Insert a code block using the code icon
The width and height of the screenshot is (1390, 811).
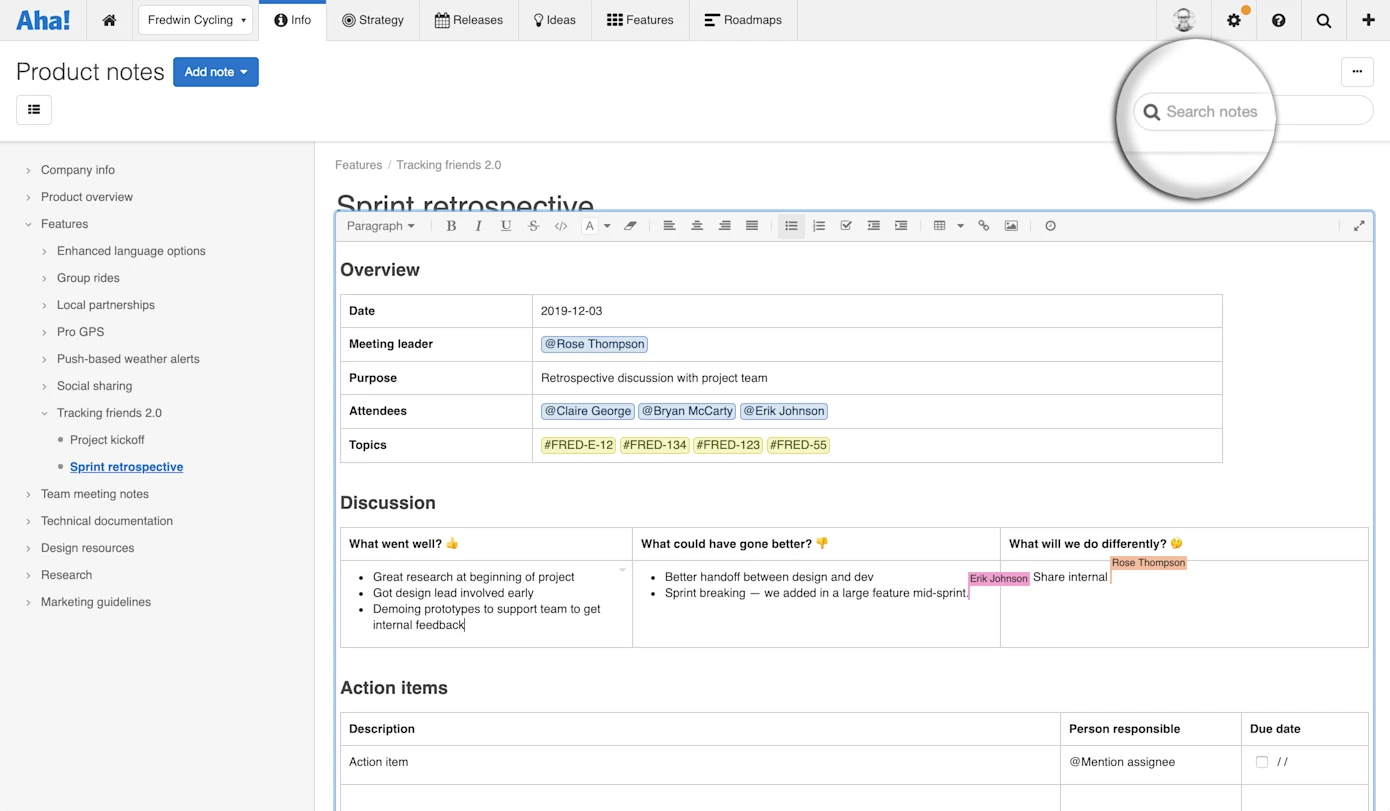pos(561,225)
